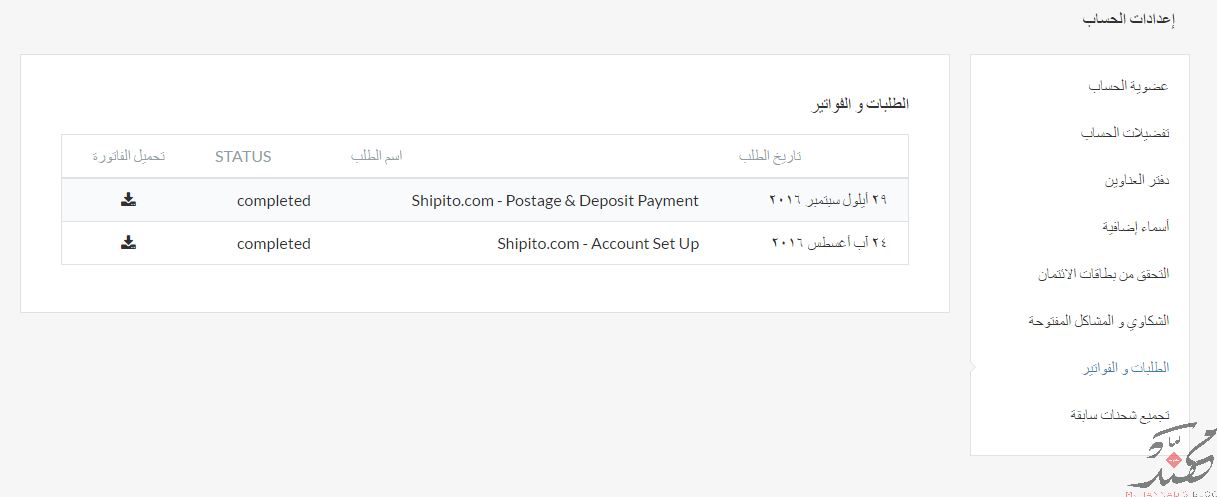This screenshot has height=497, width=1217.
Task: Select التحقق من بطاقات الائتمان option
Action: coord(1103,274)
